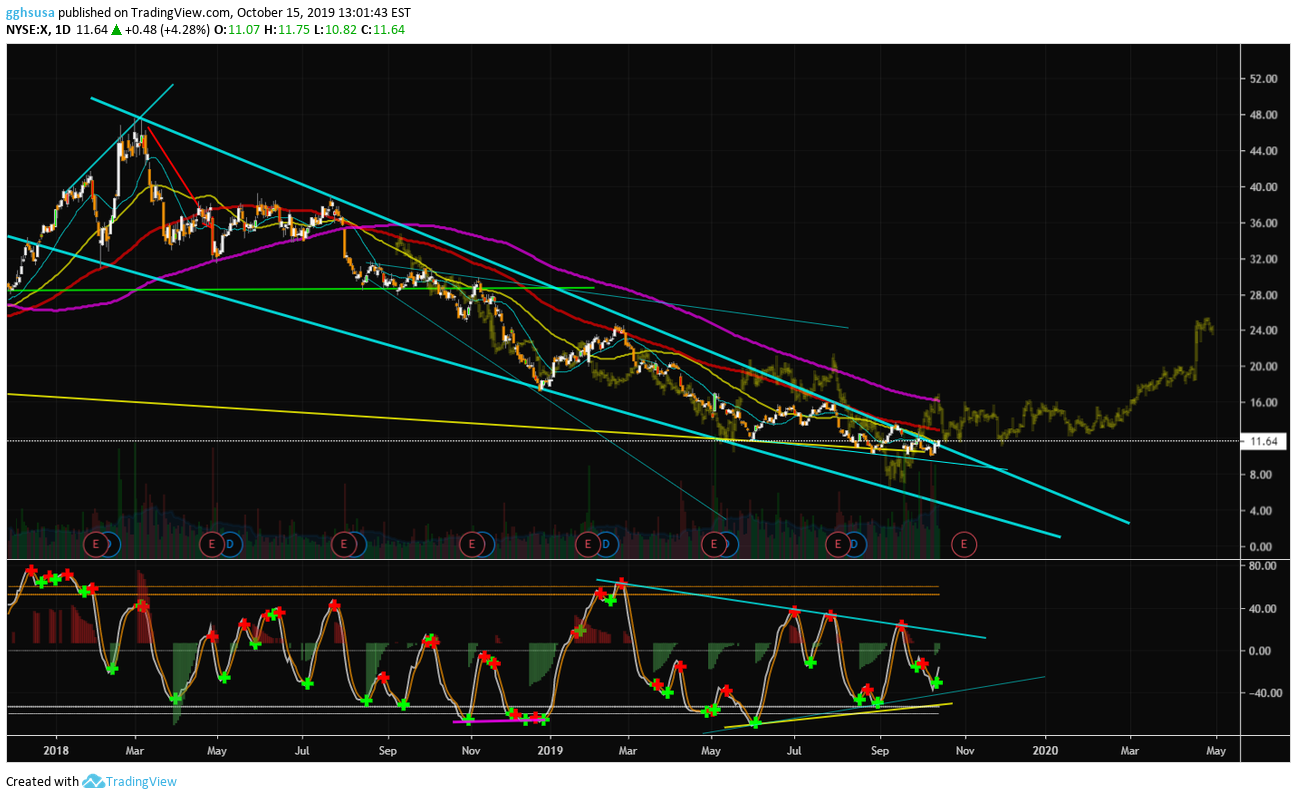Click the 52.00 price axis label
The image size is (1297, 799).
point(1264,79)
